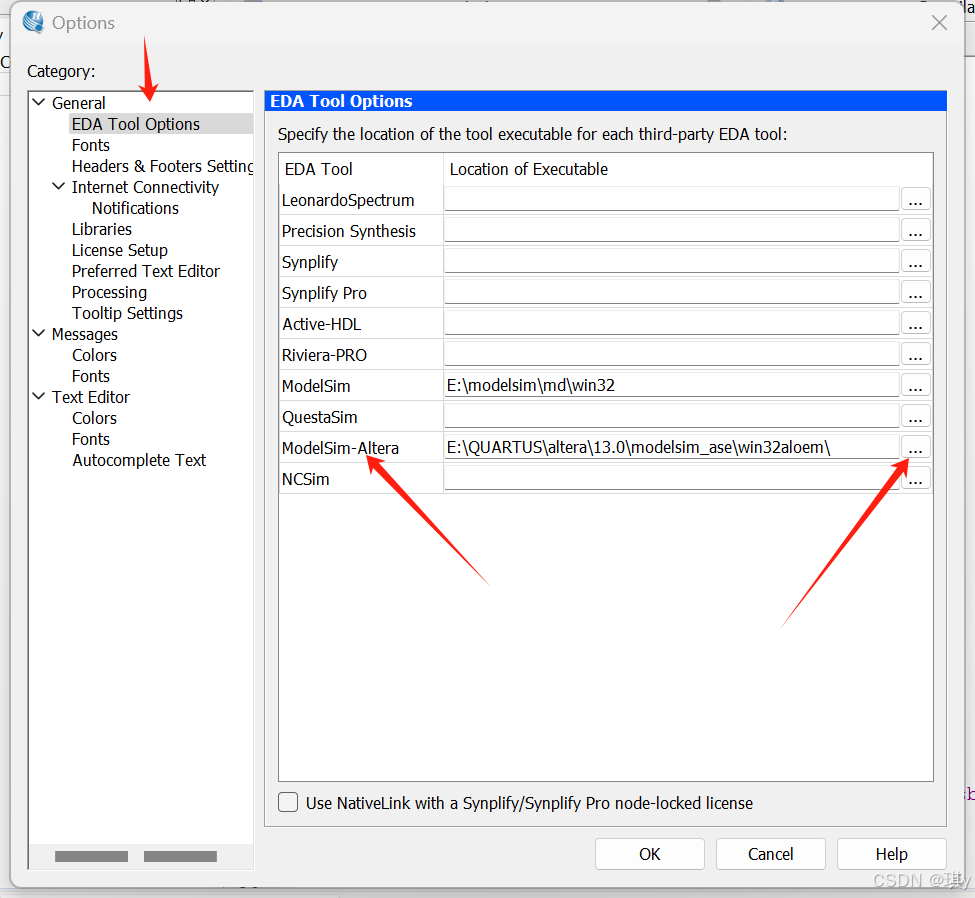
Task: Open Preferred Text Editor settings
Action: 146,271
